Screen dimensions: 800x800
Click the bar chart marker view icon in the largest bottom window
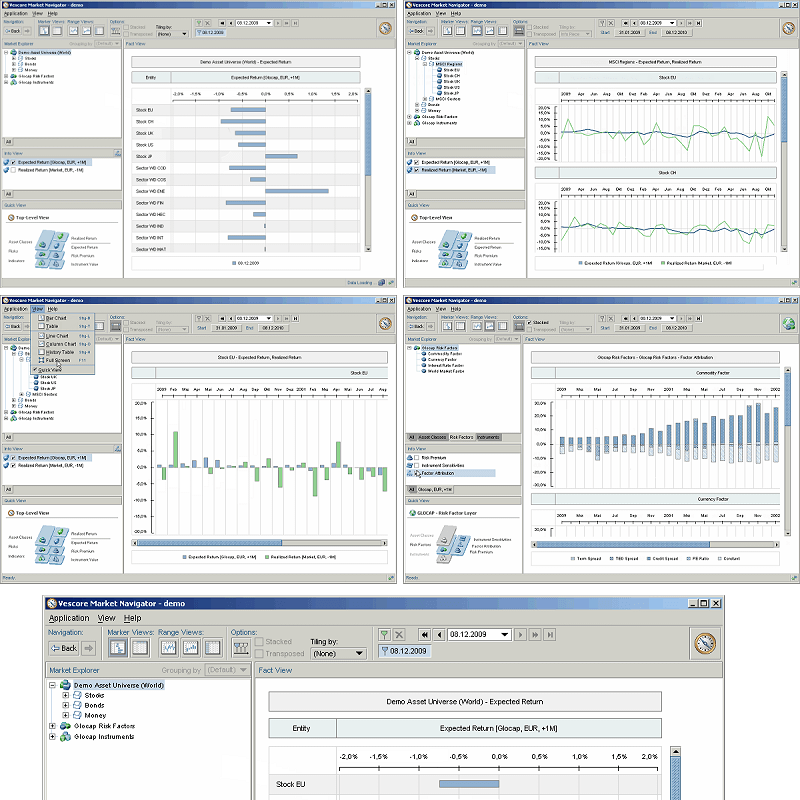[x=118, y=648]
